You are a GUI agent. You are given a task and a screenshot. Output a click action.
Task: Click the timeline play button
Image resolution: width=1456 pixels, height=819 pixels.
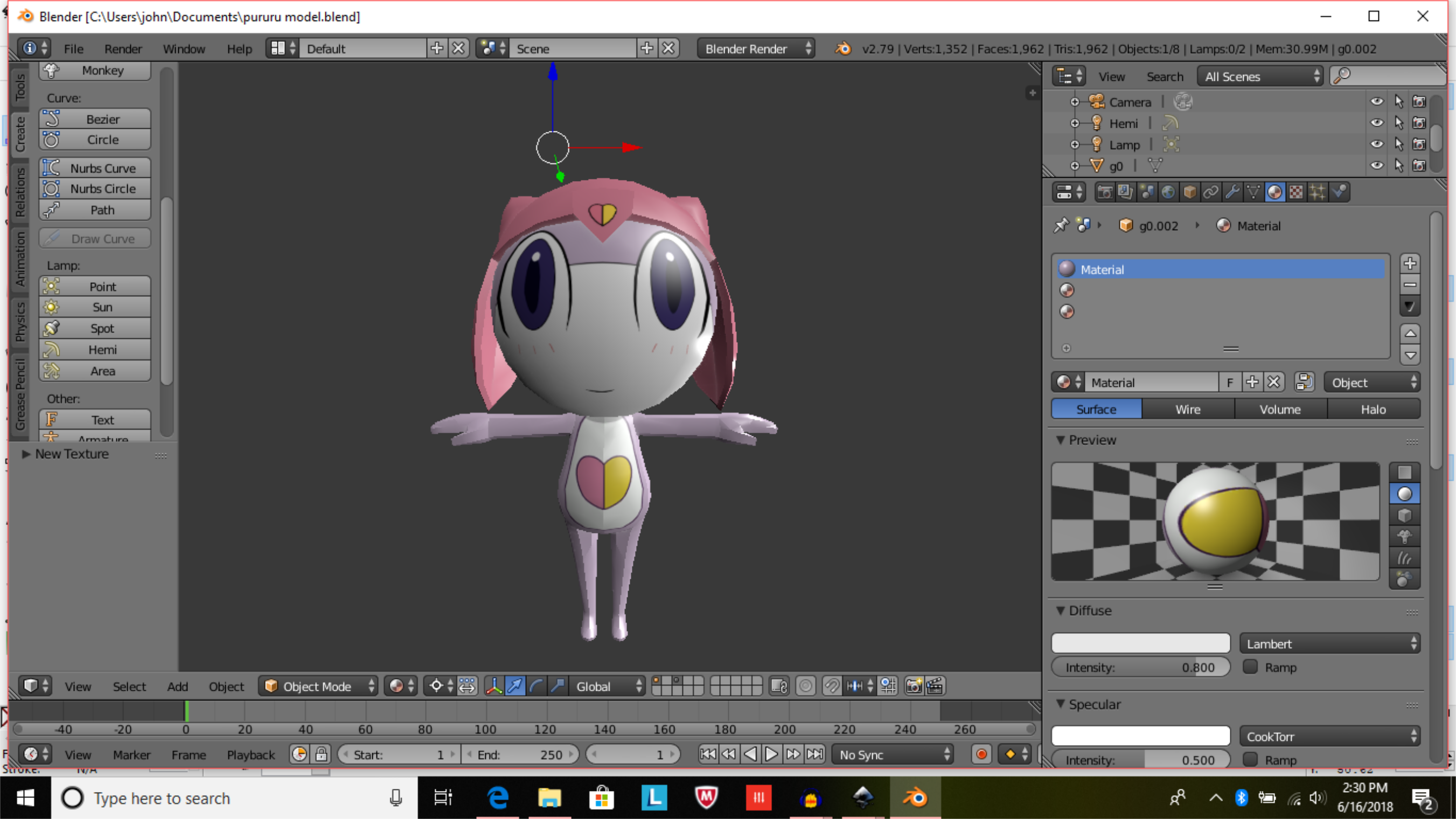coord(771,754)
